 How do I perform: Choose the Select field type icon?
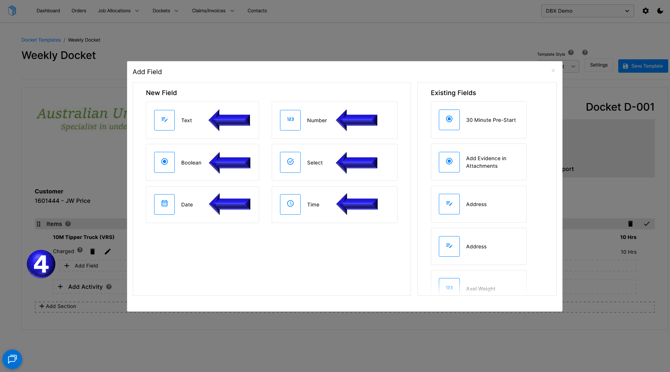(290, 162)
